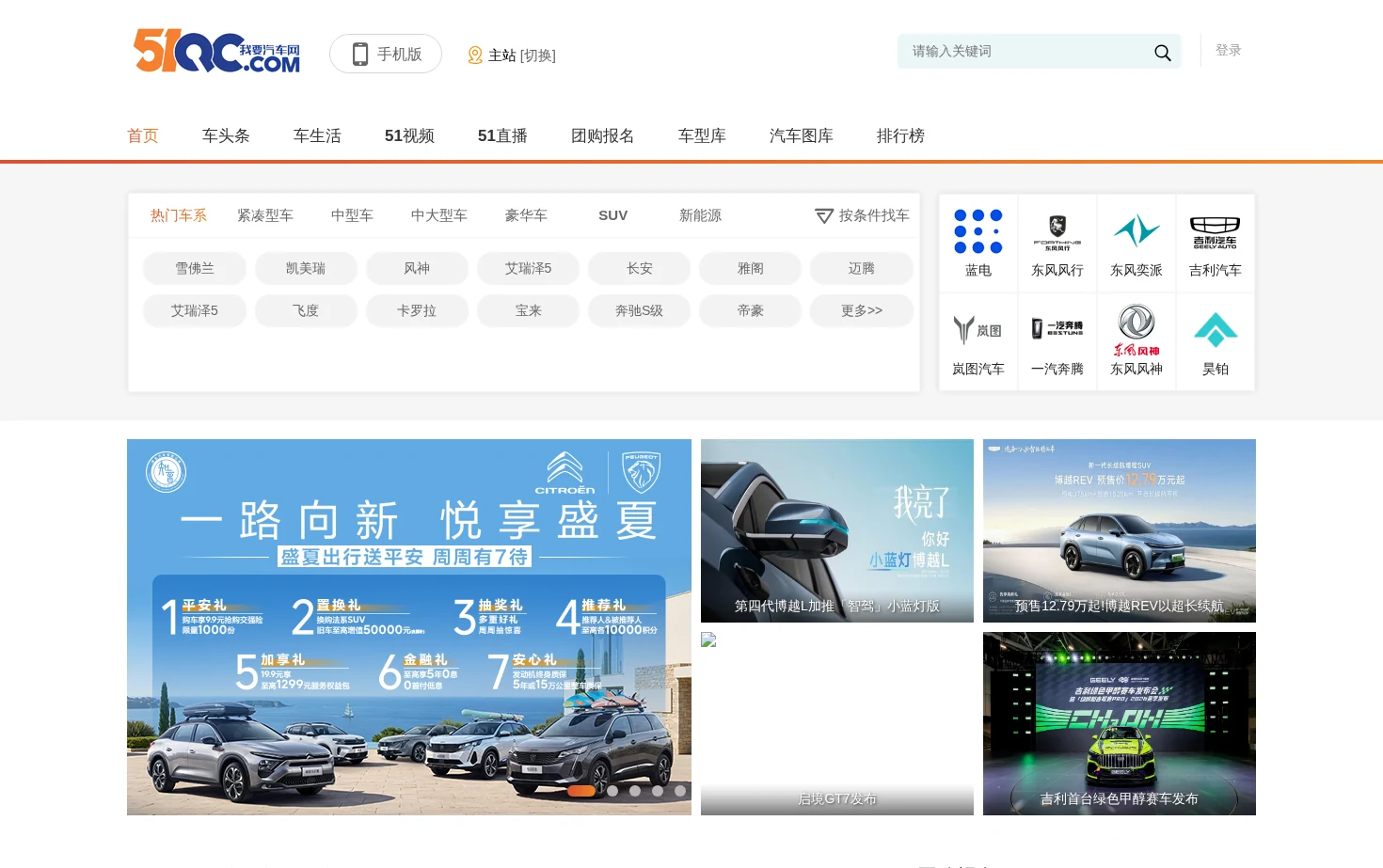Select the active orange carousel indicator
The image size is (1383, 868).
pyautogui.click(x=581, y=791)
